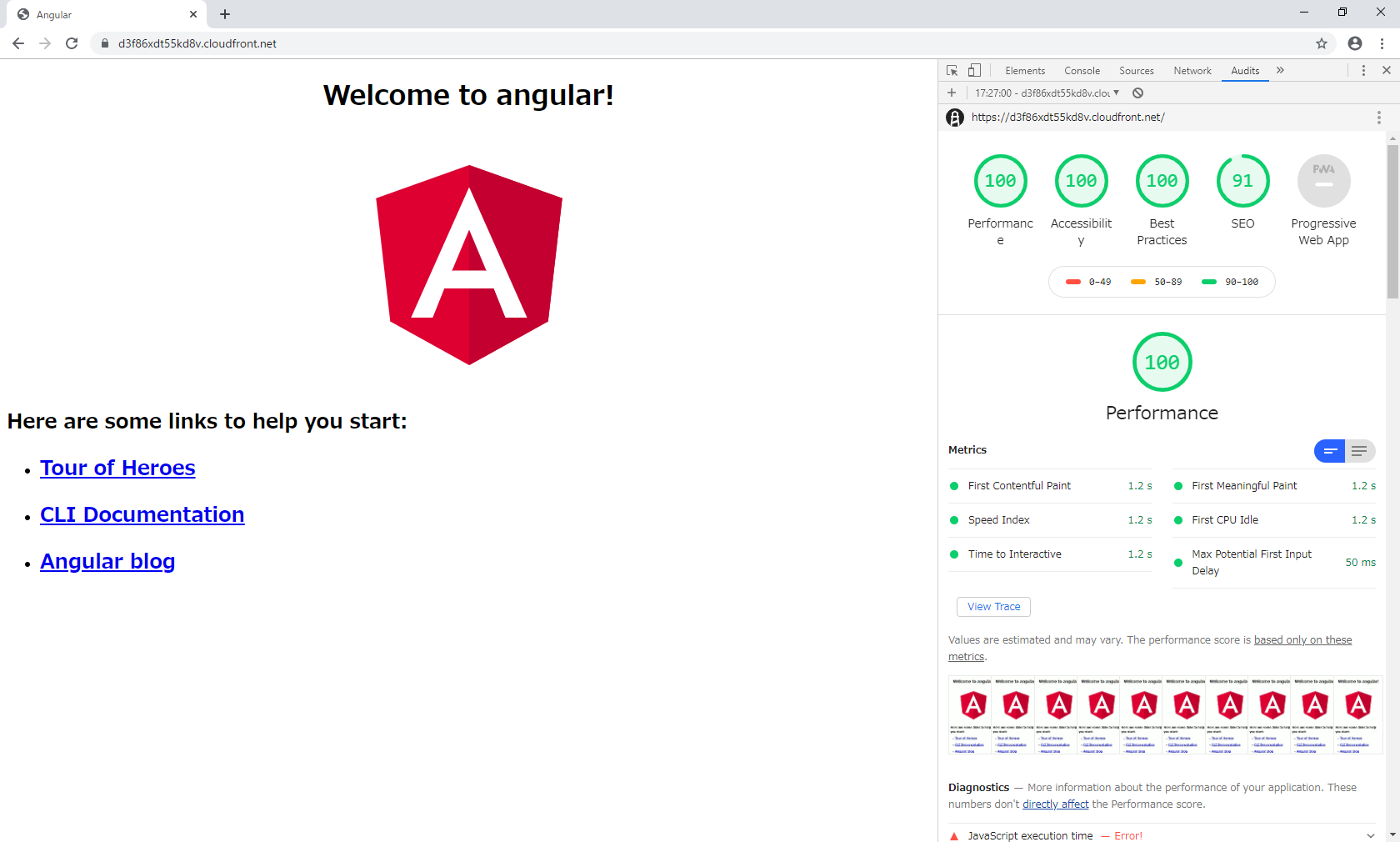The height and width of the screenshot is (842, 1400).
Task: Switch to the Console tab
Action: point(1082,71)
